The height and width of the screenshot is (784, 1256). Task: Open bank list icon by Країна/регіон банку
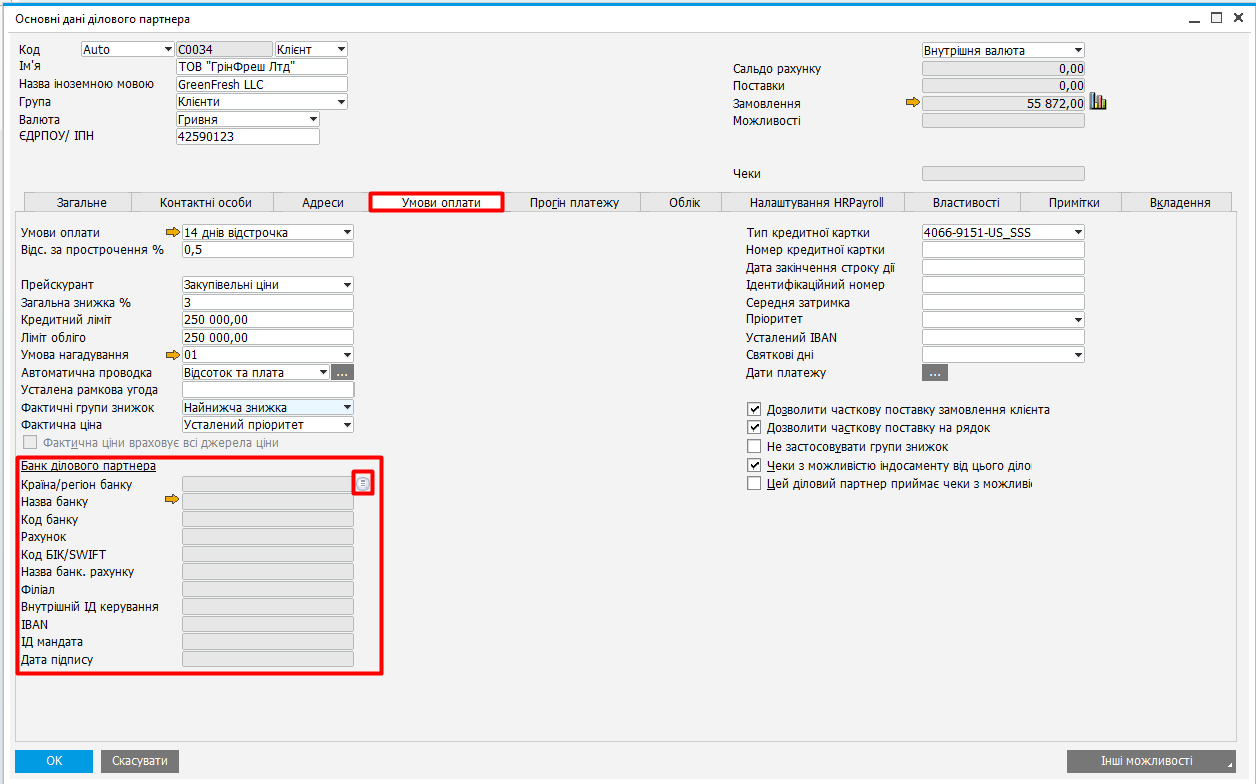pos(364,484)
